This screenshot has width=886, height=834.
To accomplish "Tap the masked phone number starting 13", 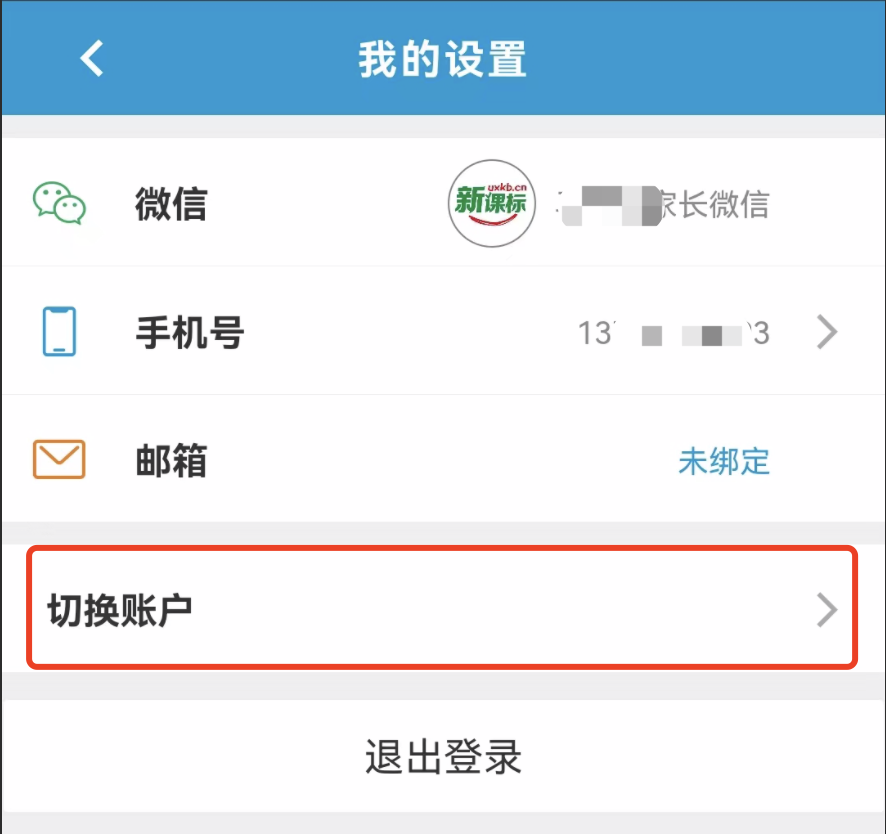I will click(674, 333).
